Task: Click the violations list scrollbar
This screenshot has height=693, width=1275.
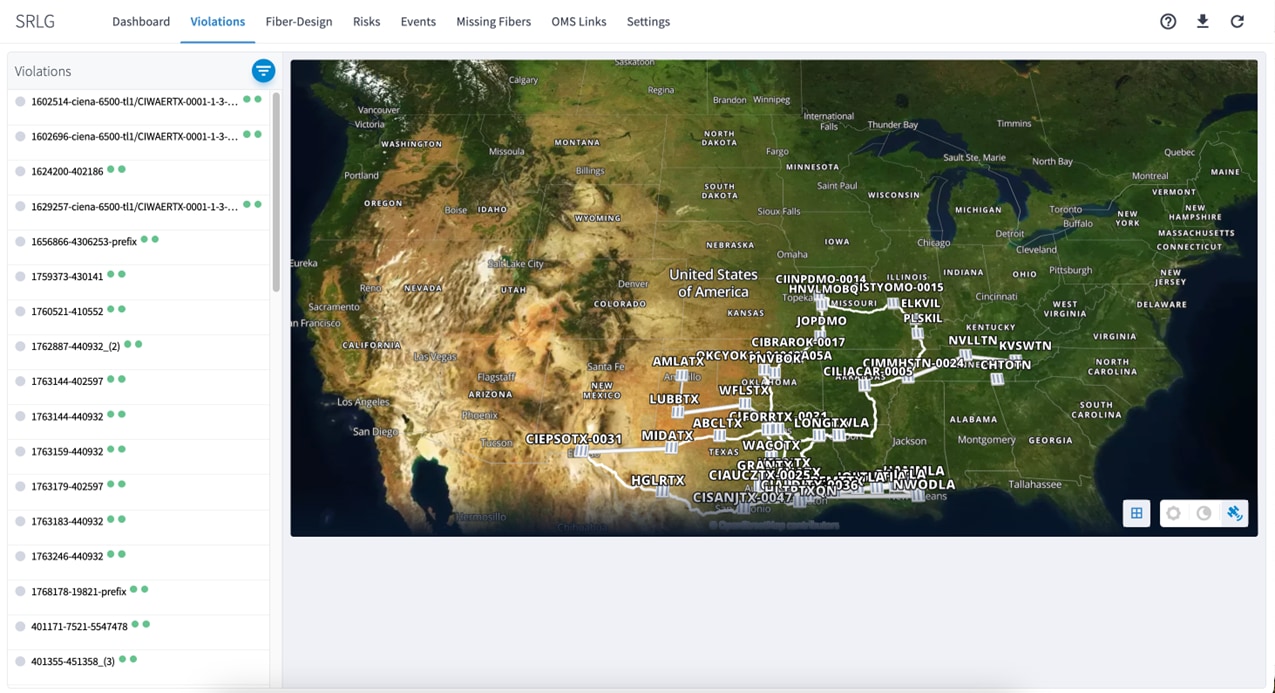Action: (x=276, y=192)
